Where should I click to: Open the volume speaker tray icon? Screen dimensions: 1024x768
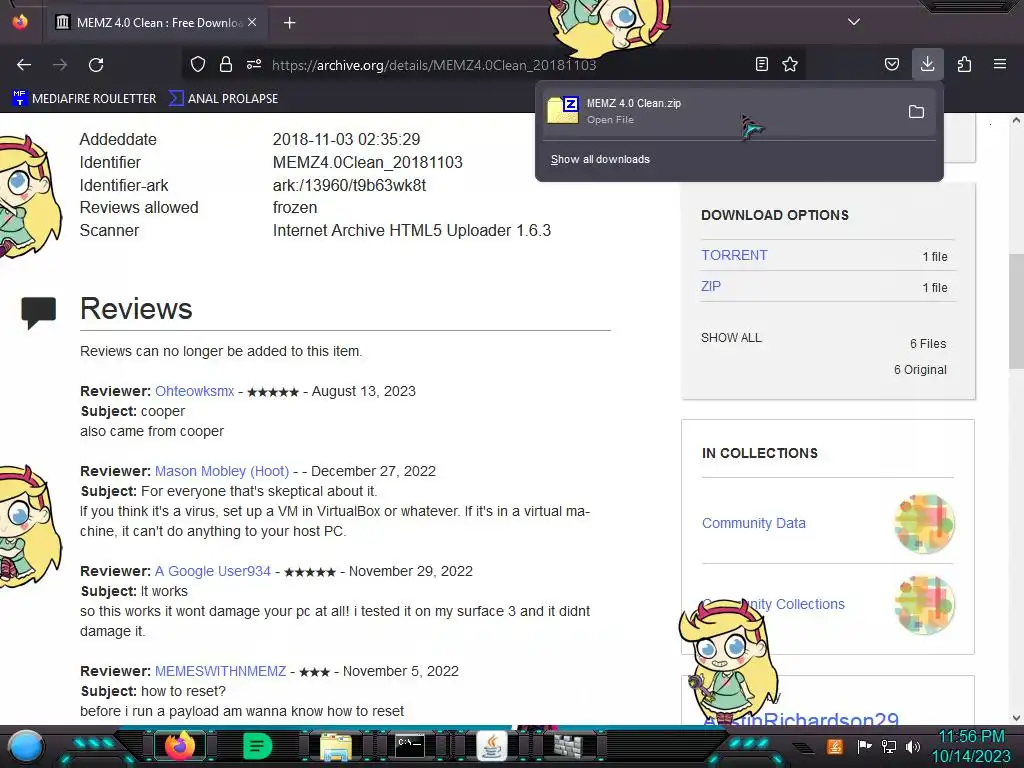coord(913,746)
